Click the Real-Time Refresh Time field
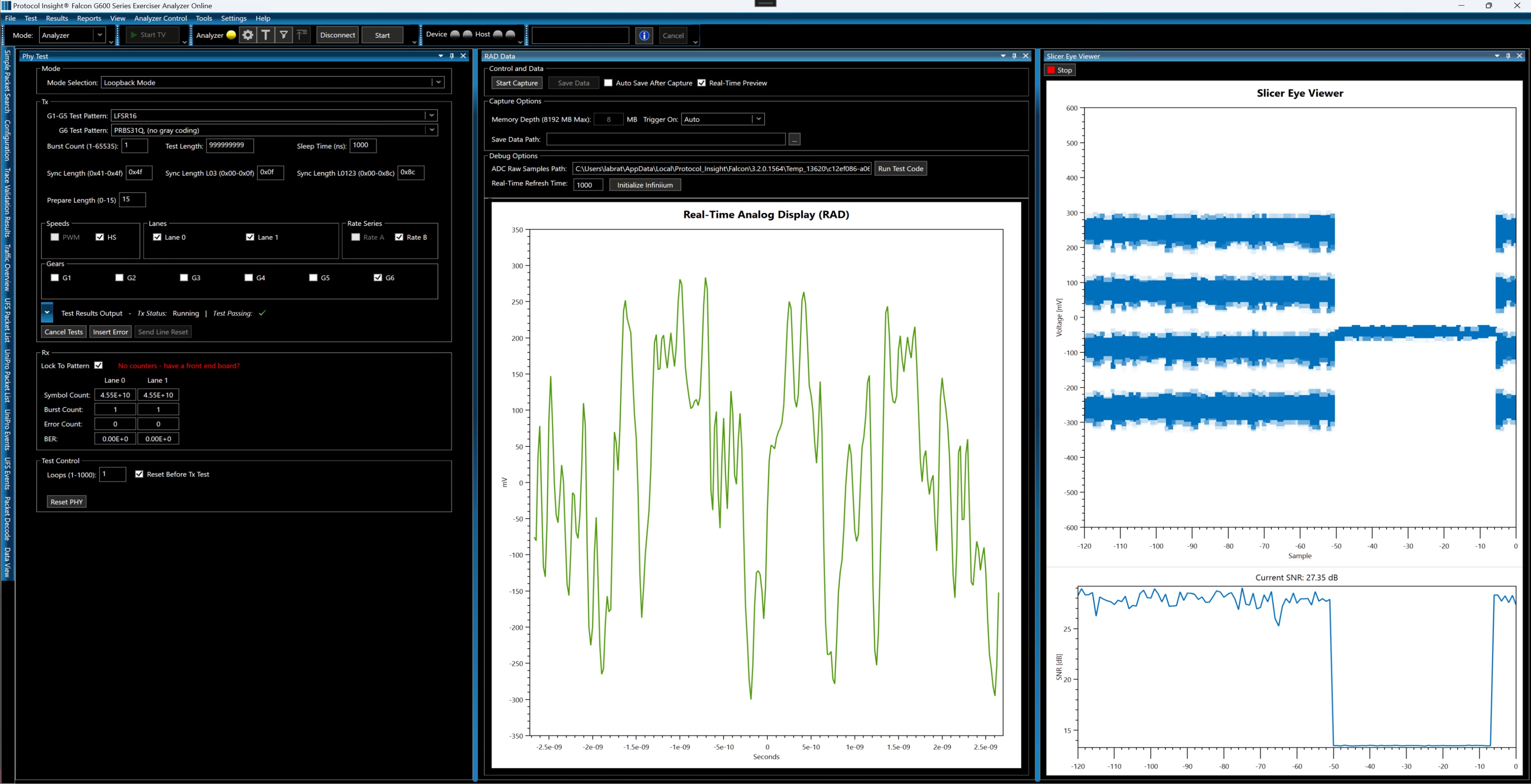Viewport: 1531px width, 784px height. point(588,185)
